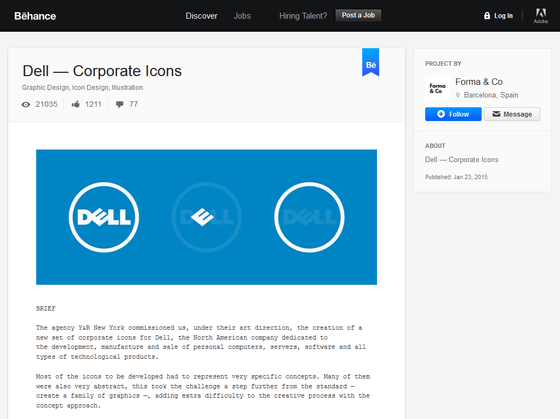Click the outlined empty Dell circle

(x=309, y=217)
